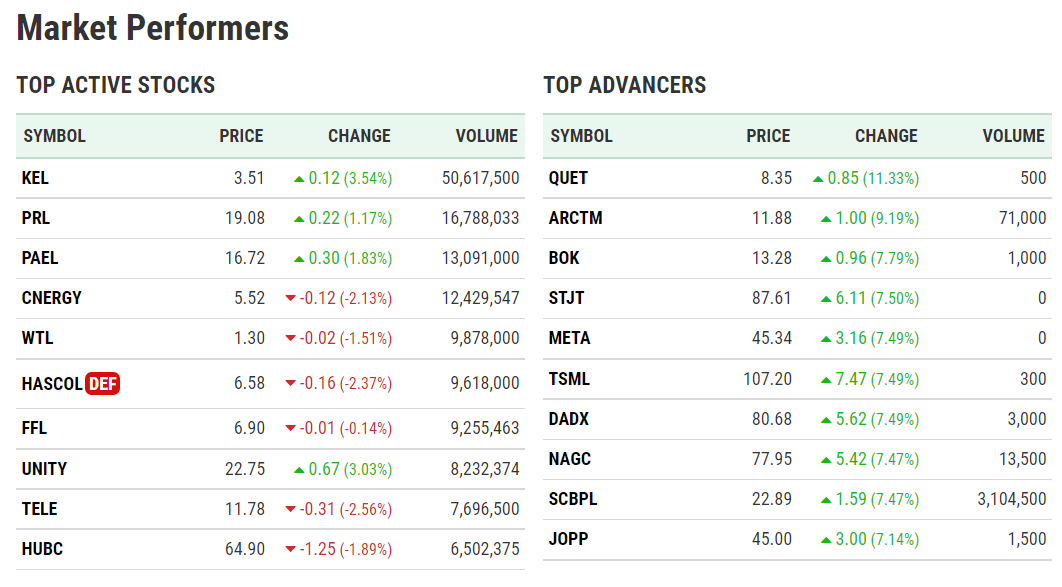Screen dimensions: 1062x587
Task: Click the green up arrow in UNITY row
Action: coord(299,469)
